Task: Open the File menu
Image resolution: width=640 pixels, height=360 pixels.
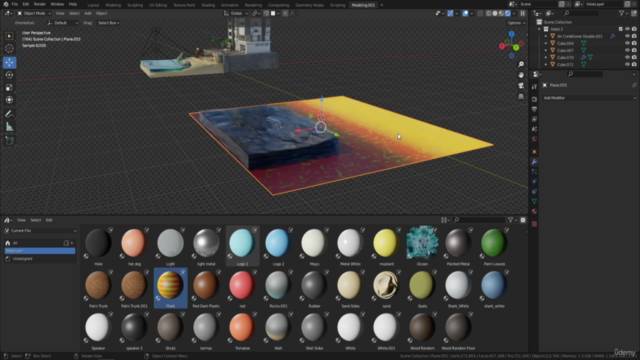Action: 15,4
